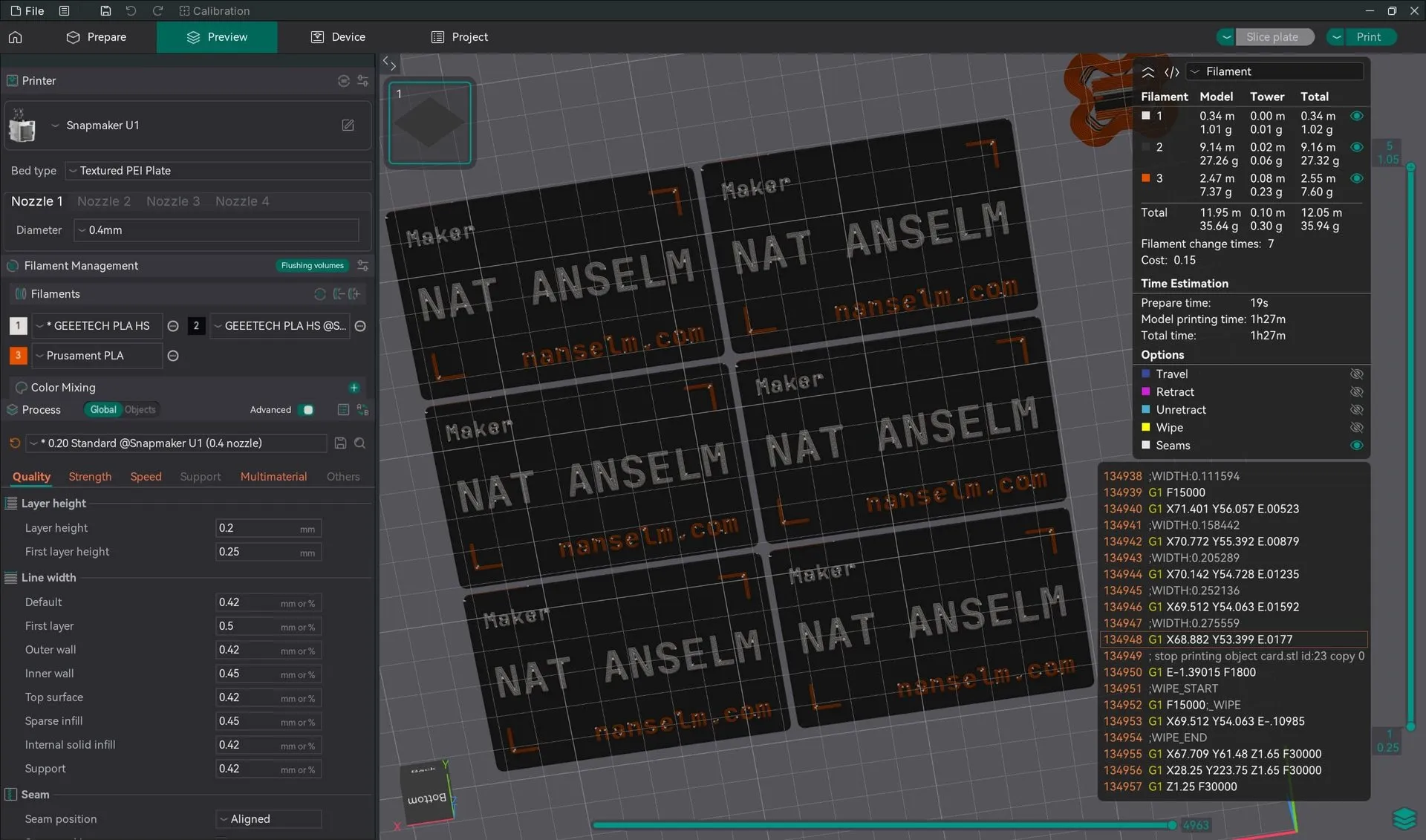Add a new Color Mixing entry
The width and height of the screenshot is (1426, 840).
354,388
